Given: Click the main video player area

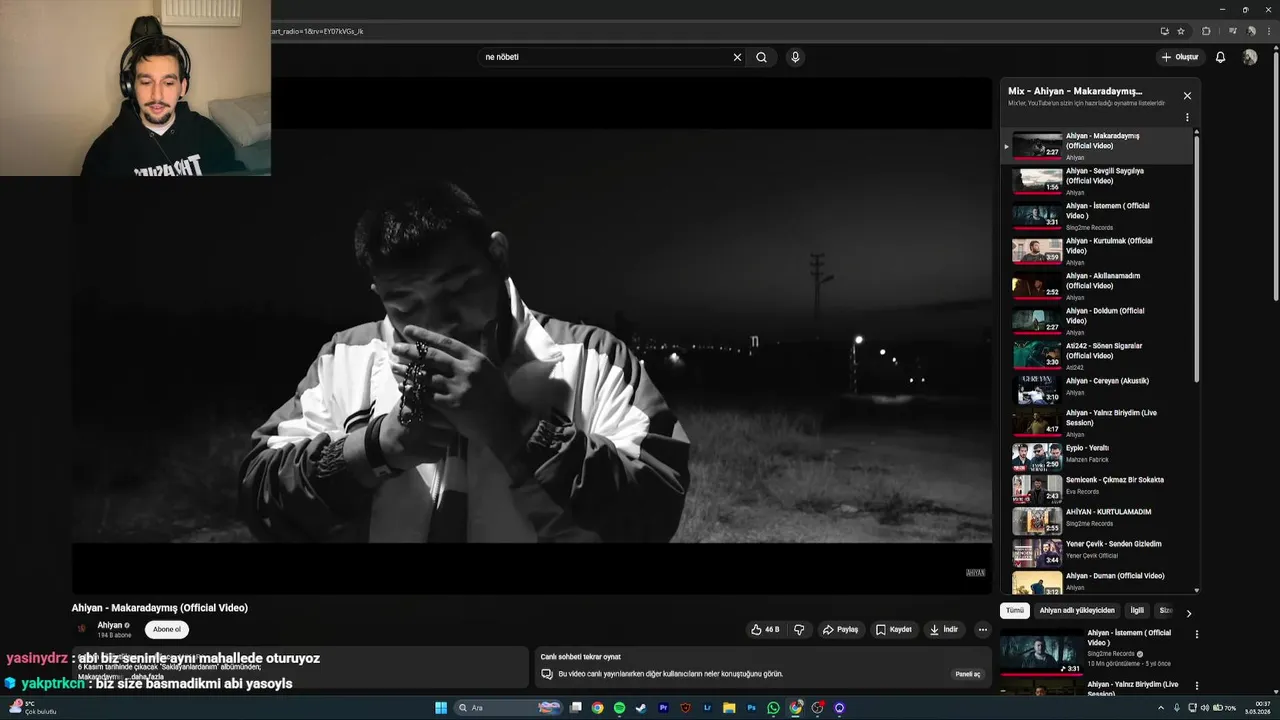Looking at the screenshot, I should click(x=532, y=335).
